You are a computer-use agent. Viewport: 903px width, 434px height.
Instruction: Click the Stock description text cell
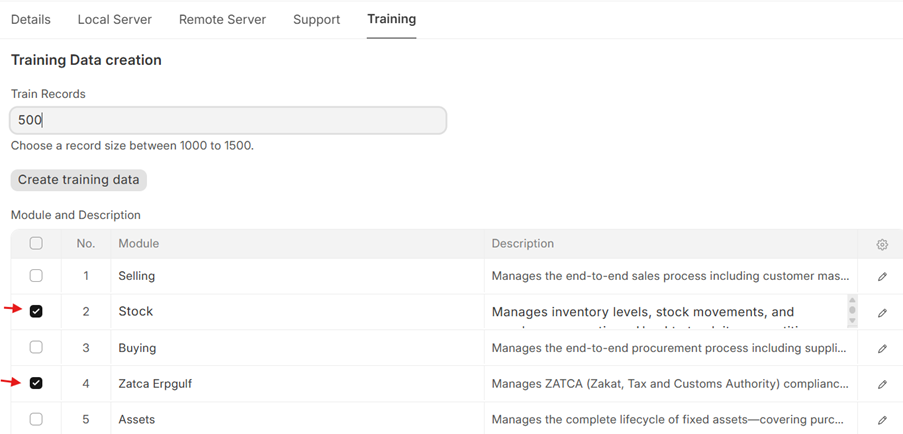pyautogui.click(x=665, y=312)
